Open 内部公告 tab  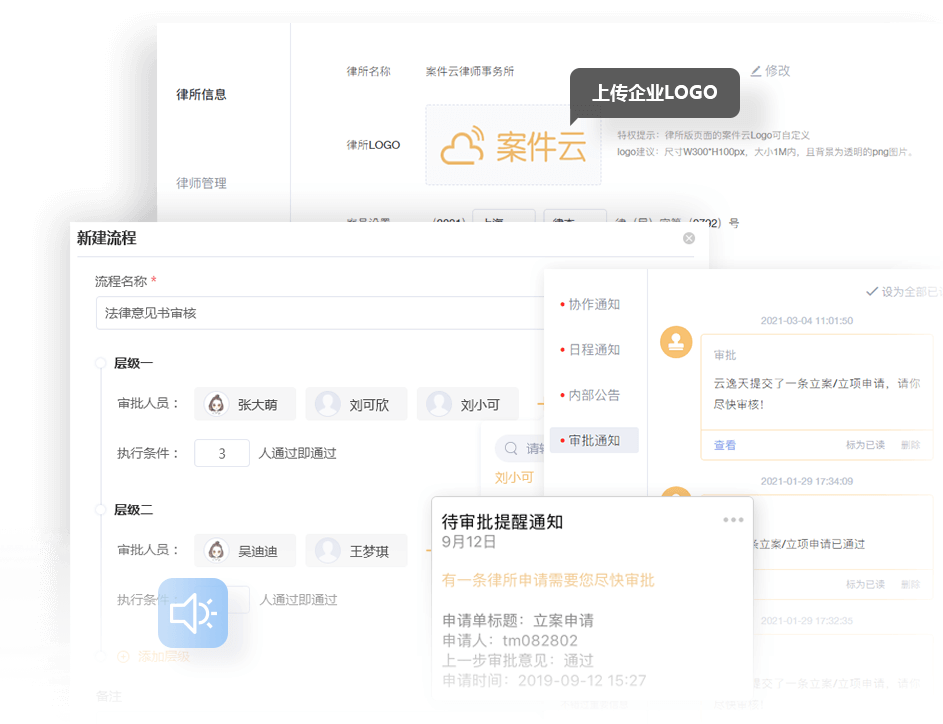tap(594, 395)
